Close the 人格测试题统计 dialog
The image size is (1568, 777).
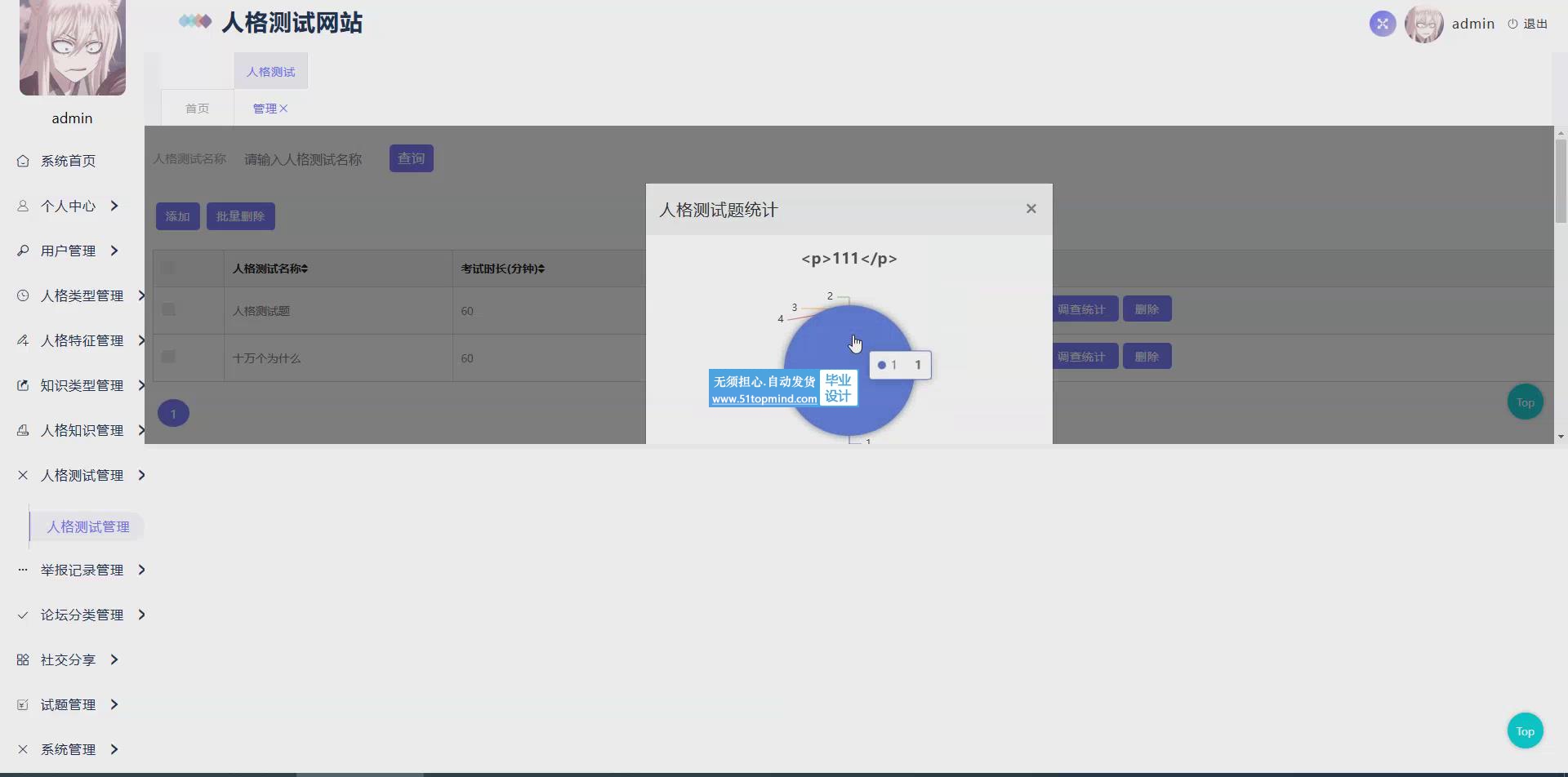point(1031,209)
